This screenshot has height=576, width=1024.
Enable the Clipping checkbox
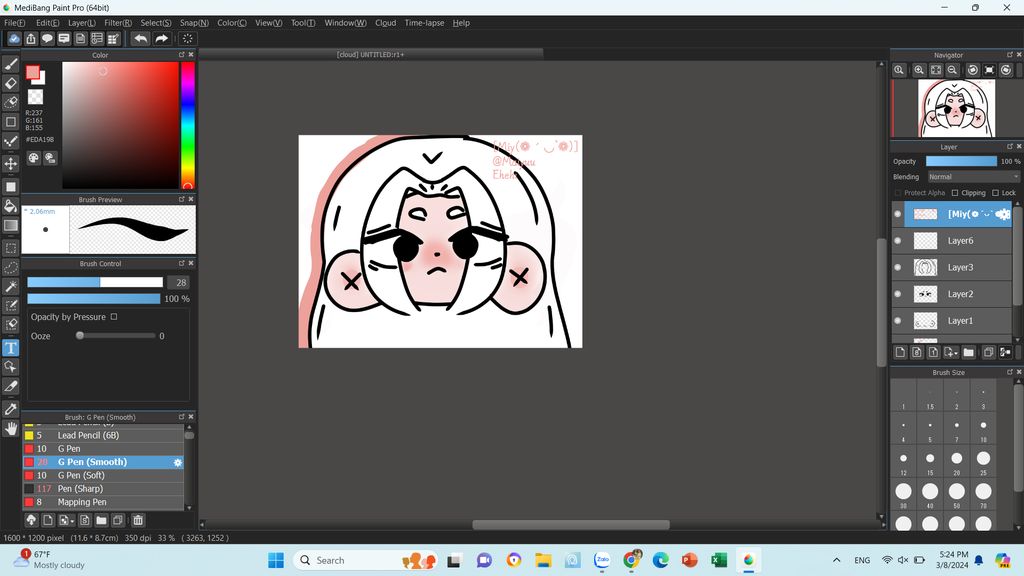point(955,193)
